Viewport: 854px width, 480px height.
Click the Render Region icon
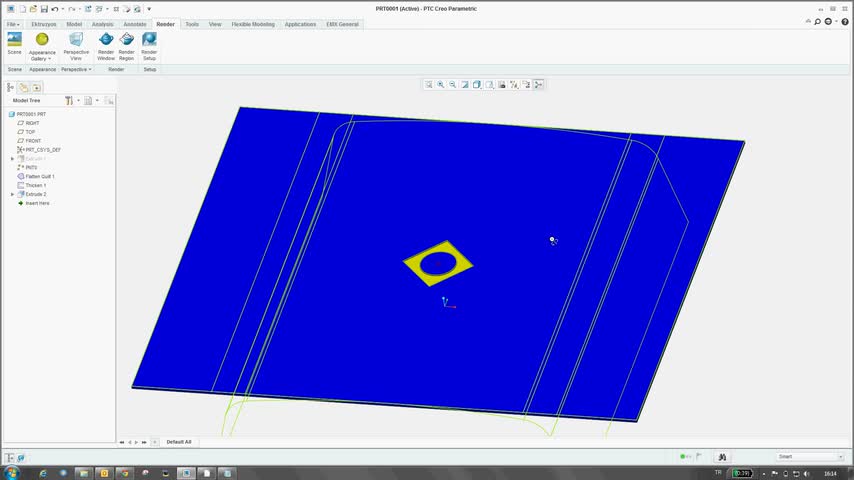(126, 39)
